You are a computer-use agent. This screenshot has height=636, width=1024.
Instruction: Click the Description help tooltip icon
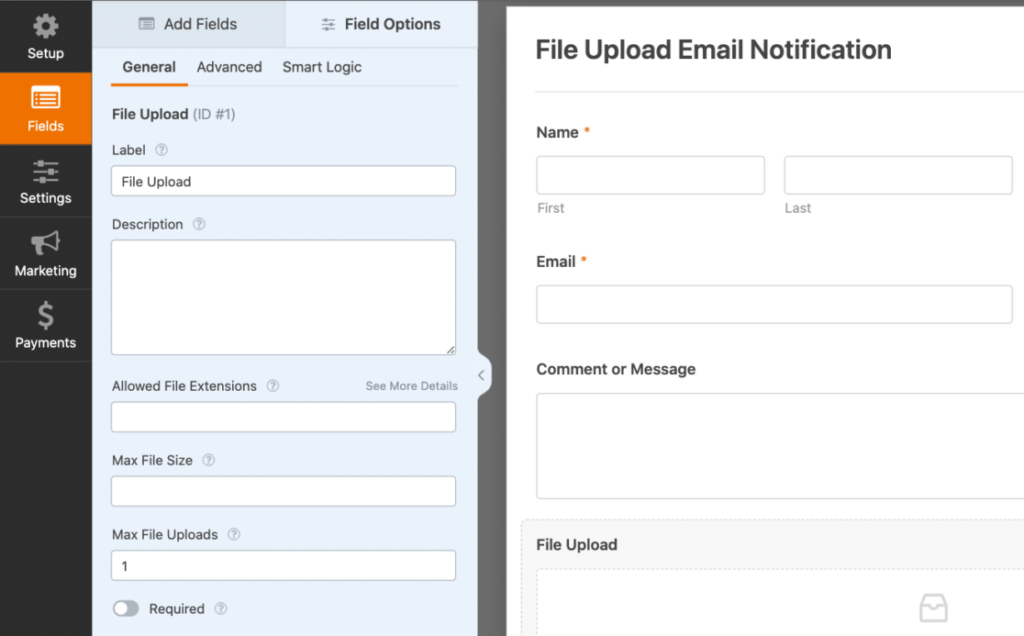point(198,224)
